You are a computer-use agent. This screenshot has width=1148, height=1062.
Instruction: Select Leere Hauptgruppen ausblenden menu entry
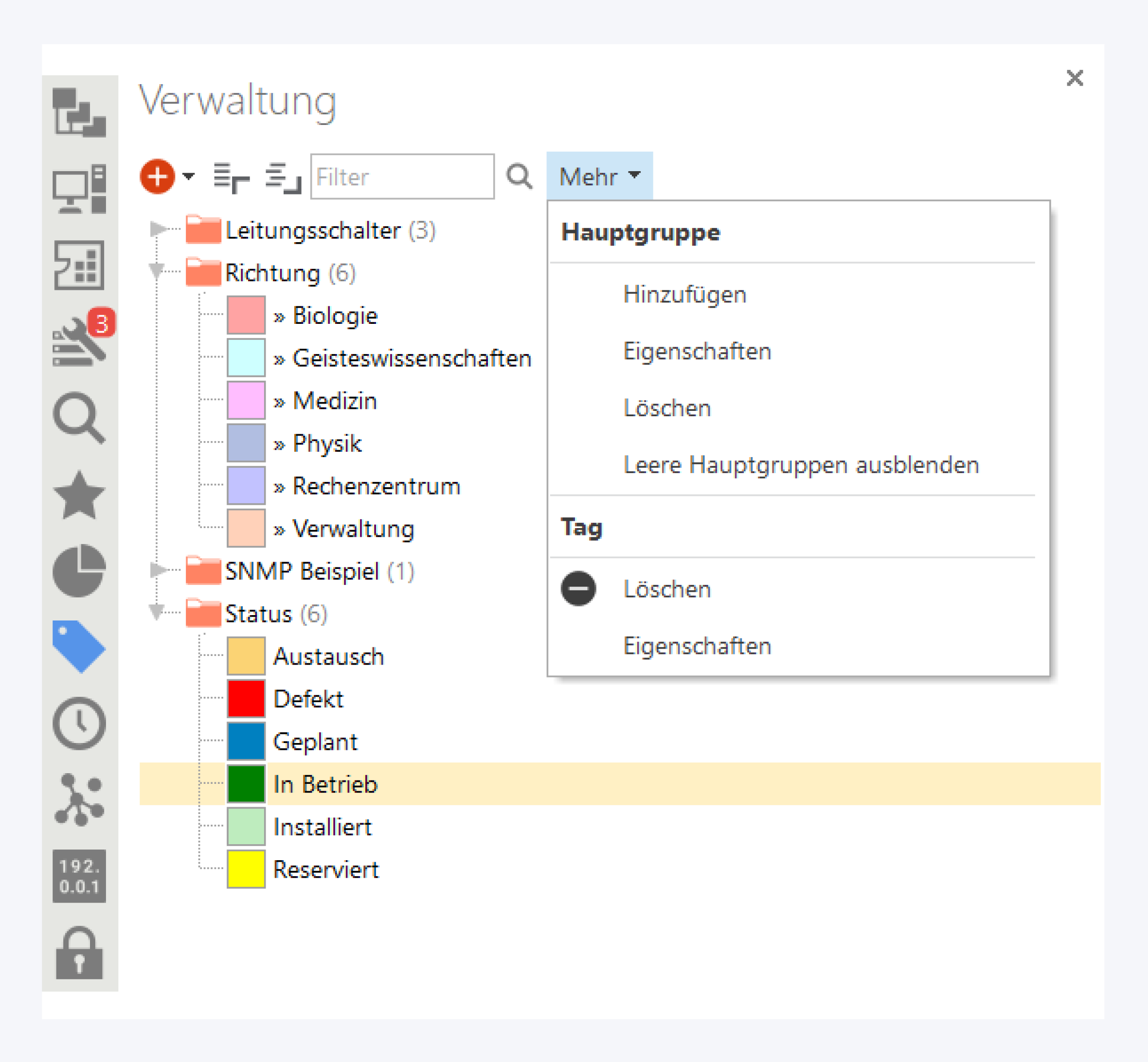801,464
